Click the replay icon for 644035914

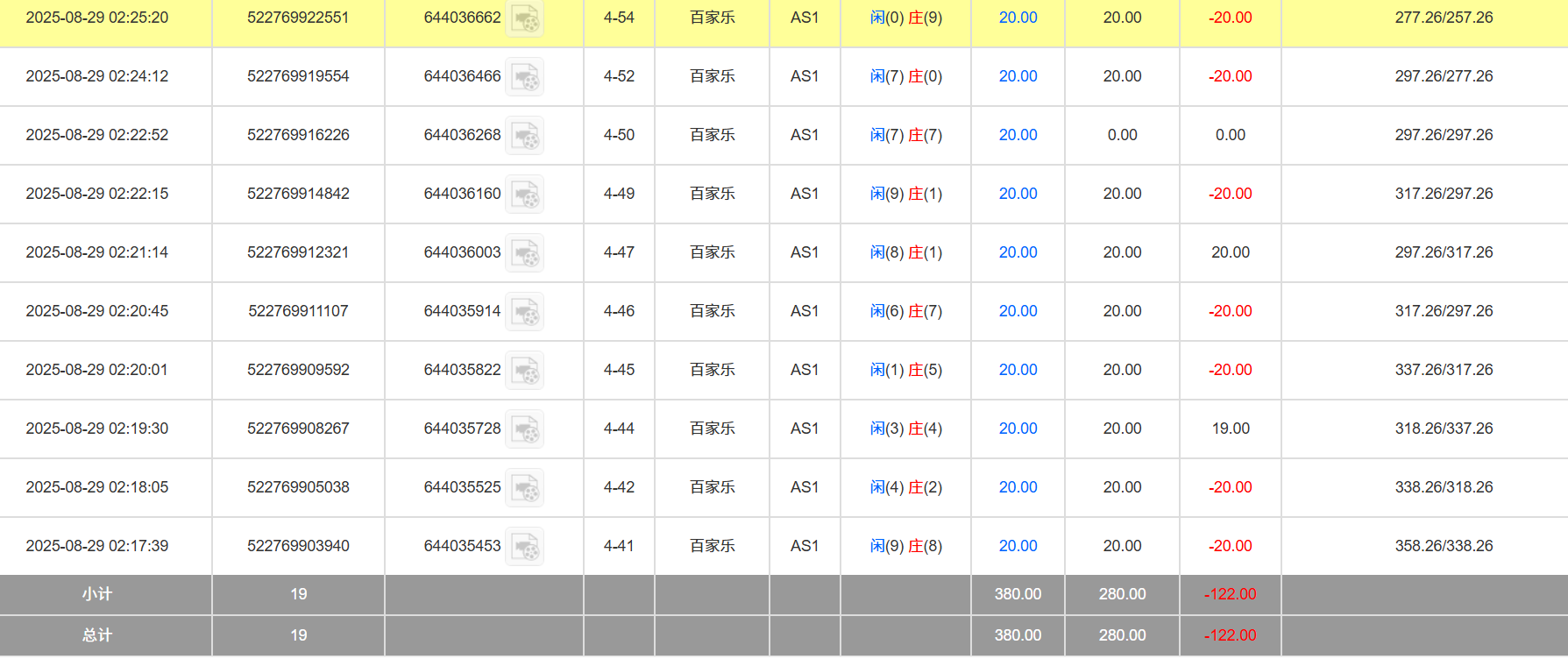[525, 312]
